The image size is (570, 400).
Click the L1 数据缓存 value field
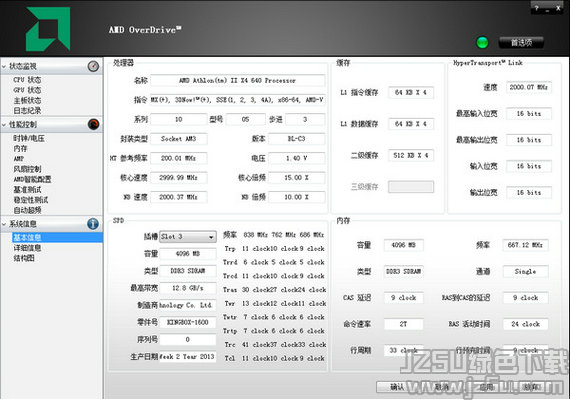411,124
